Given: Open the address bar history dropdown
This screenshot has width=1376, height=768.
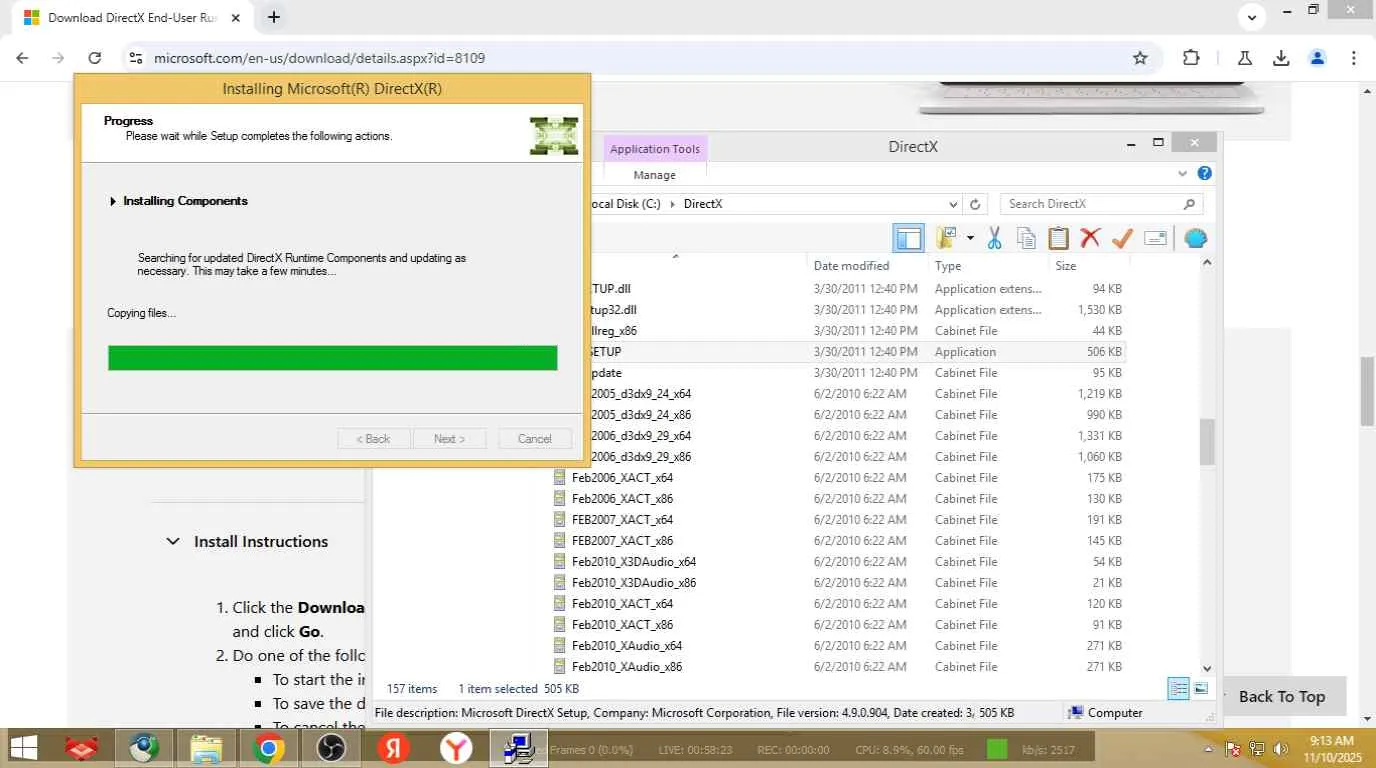Looking at the screenshot, I should click(x=953, y=204).
